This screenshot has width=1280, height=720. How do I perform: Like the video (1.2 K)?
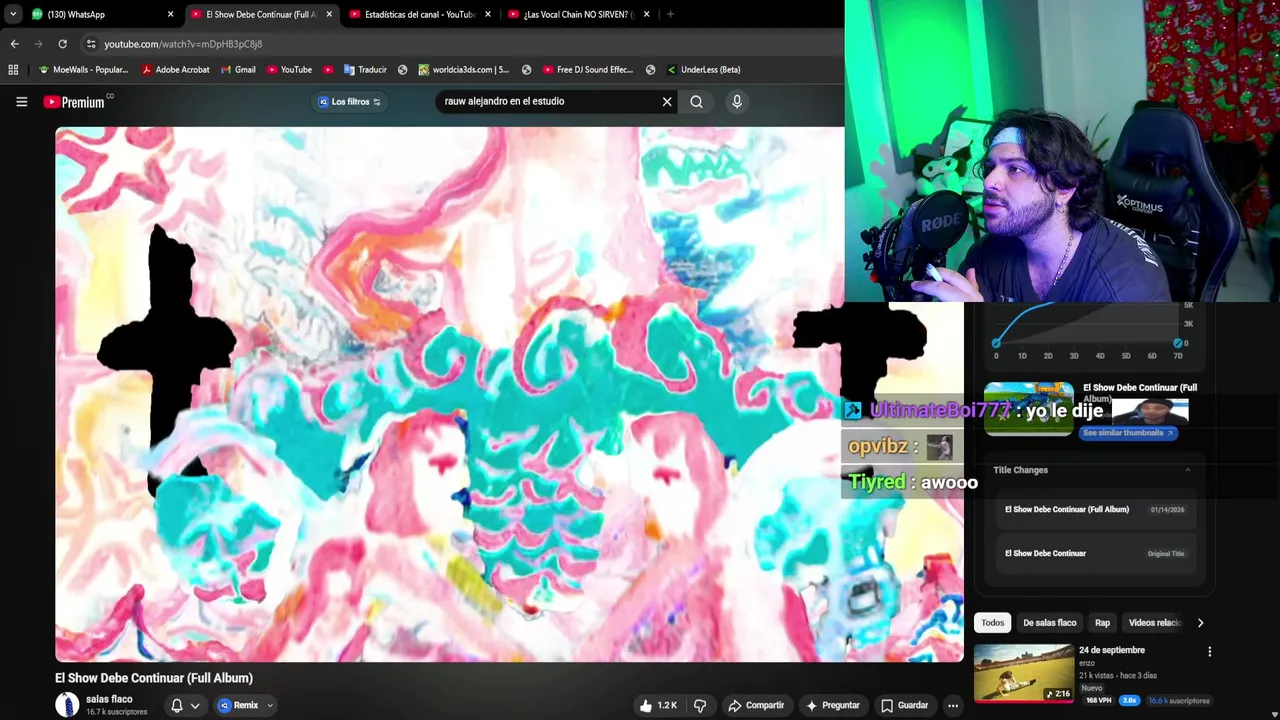(658, 705)
